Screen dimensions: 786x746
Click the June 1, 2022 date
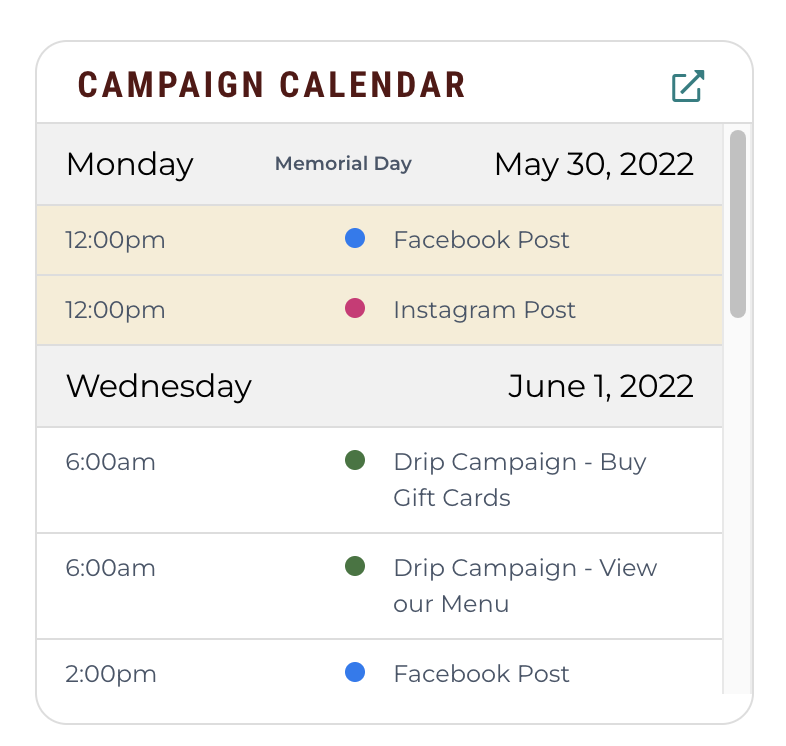click(x=601, y=387)
